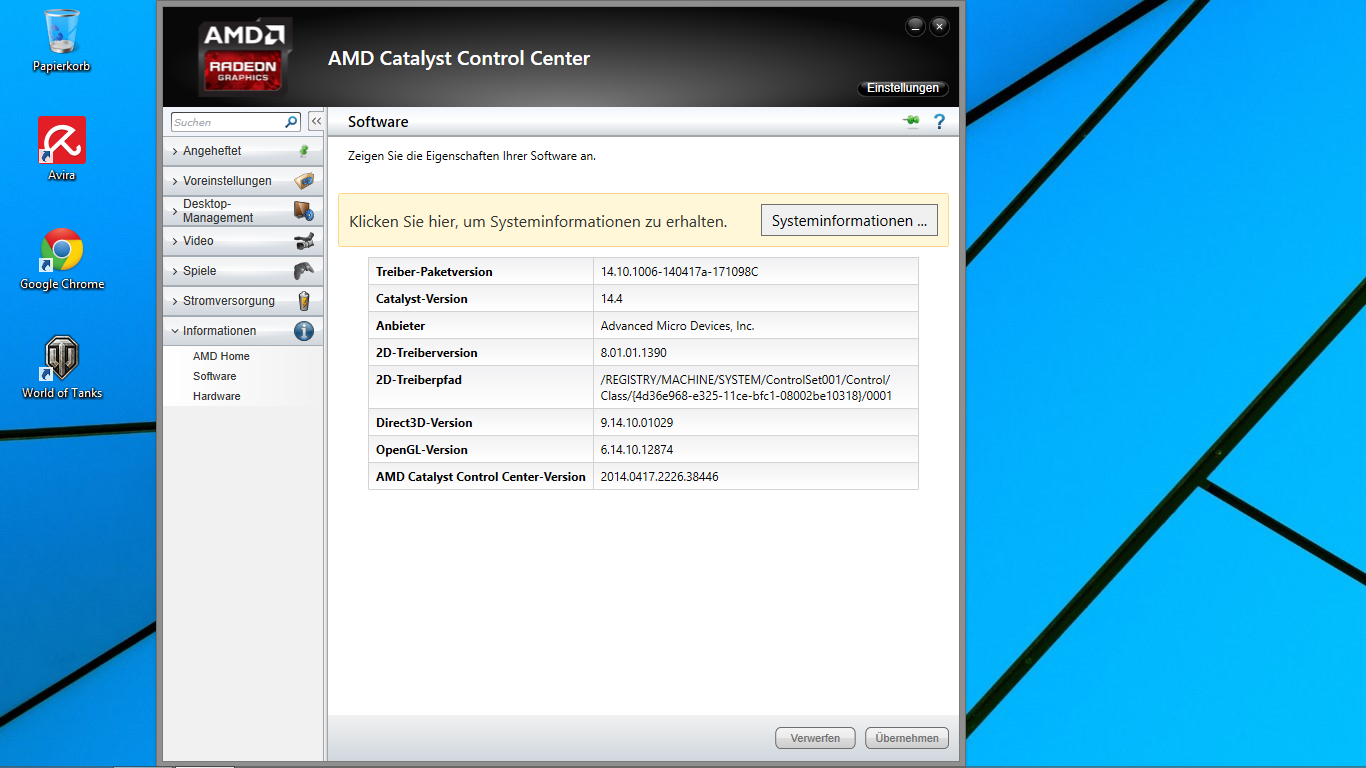Click the 2D-Treiberpfad label cell
The image size is (1366, 768).
pos(481,388)
